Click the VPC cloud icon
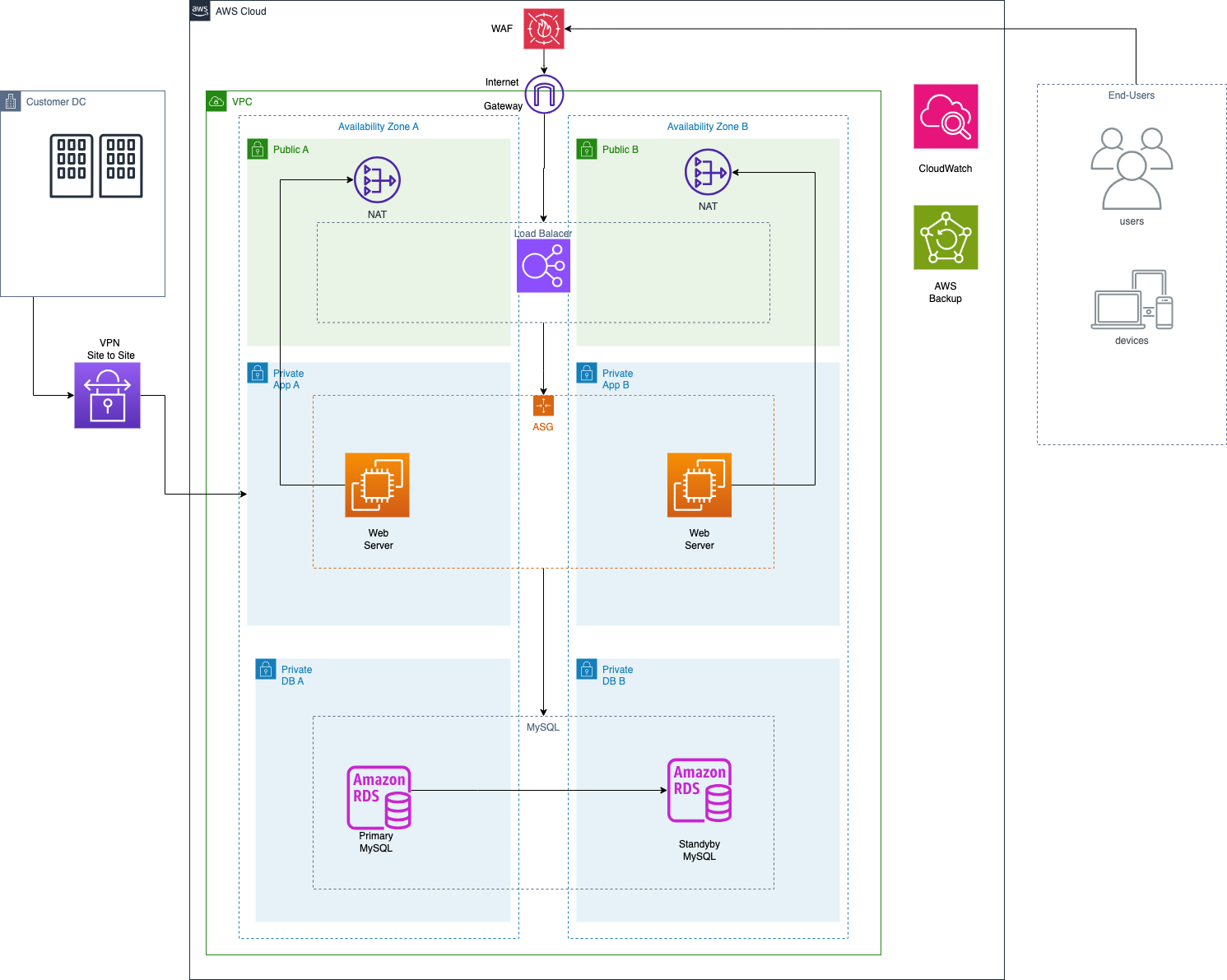1227x980 pixels. (x=216, y=101)
